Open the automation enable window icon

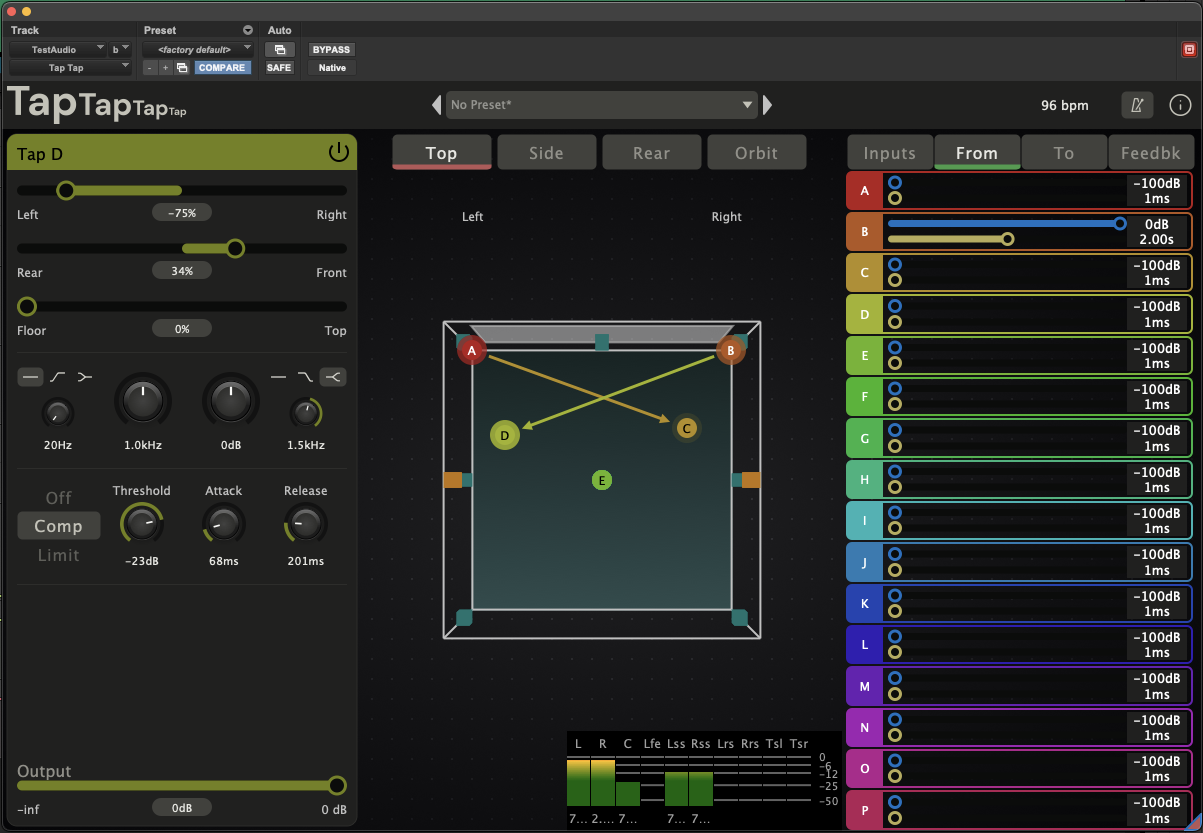pos(279,49)
